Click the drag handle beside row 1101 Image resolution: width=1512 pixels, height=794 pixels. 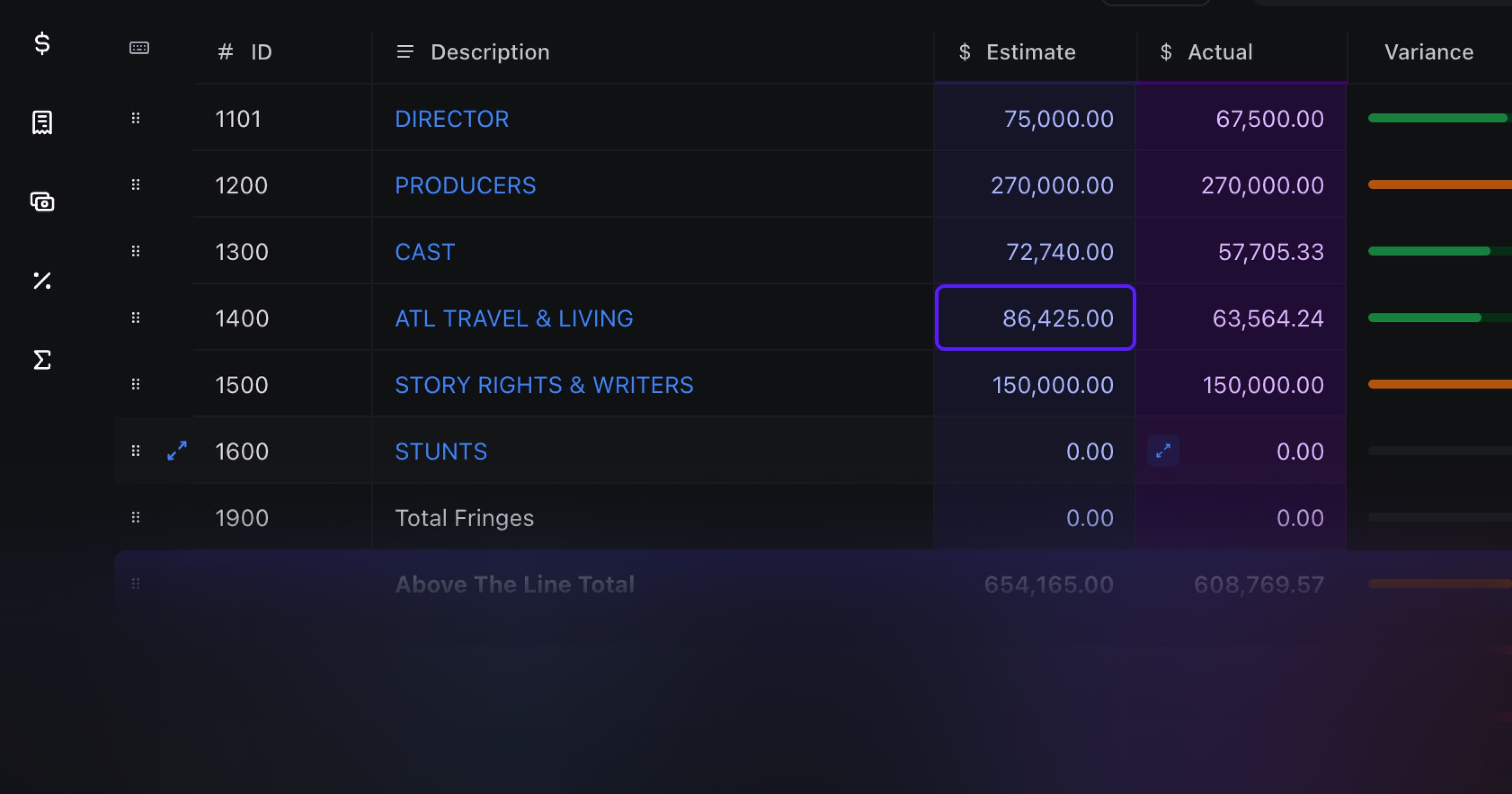point(135,118)
